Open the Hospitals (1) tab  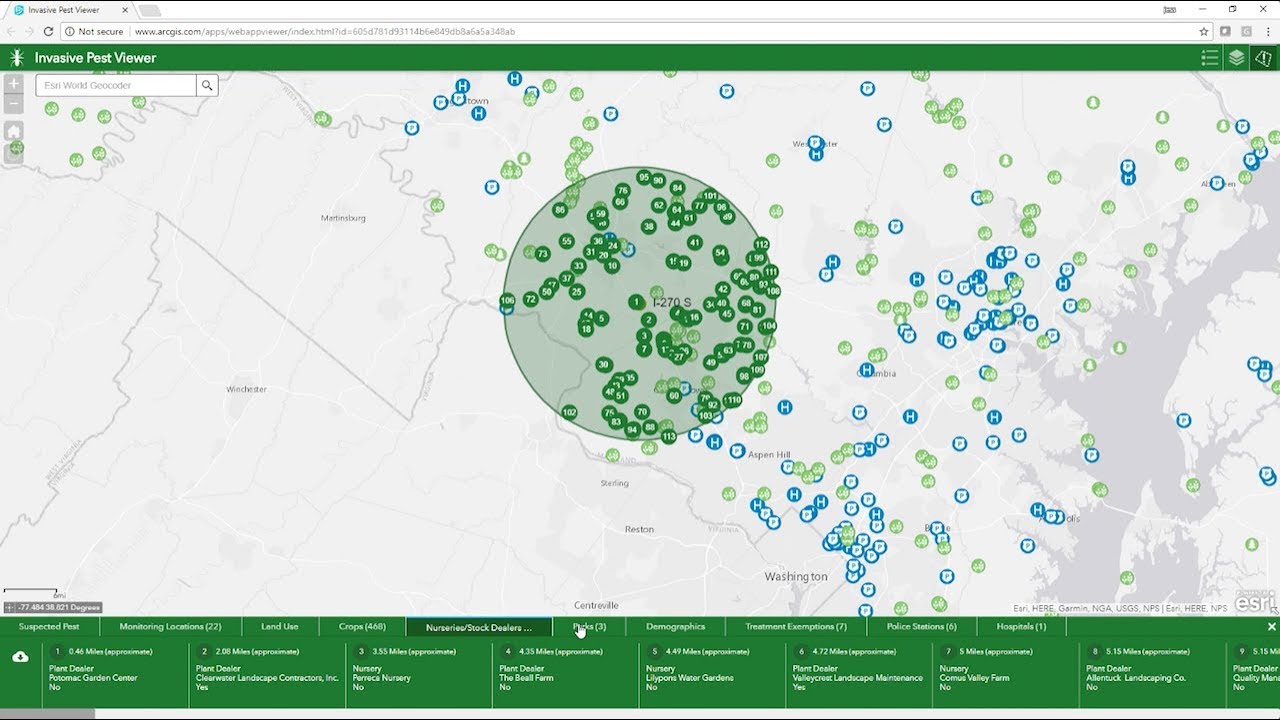(x=1021, y=627)
